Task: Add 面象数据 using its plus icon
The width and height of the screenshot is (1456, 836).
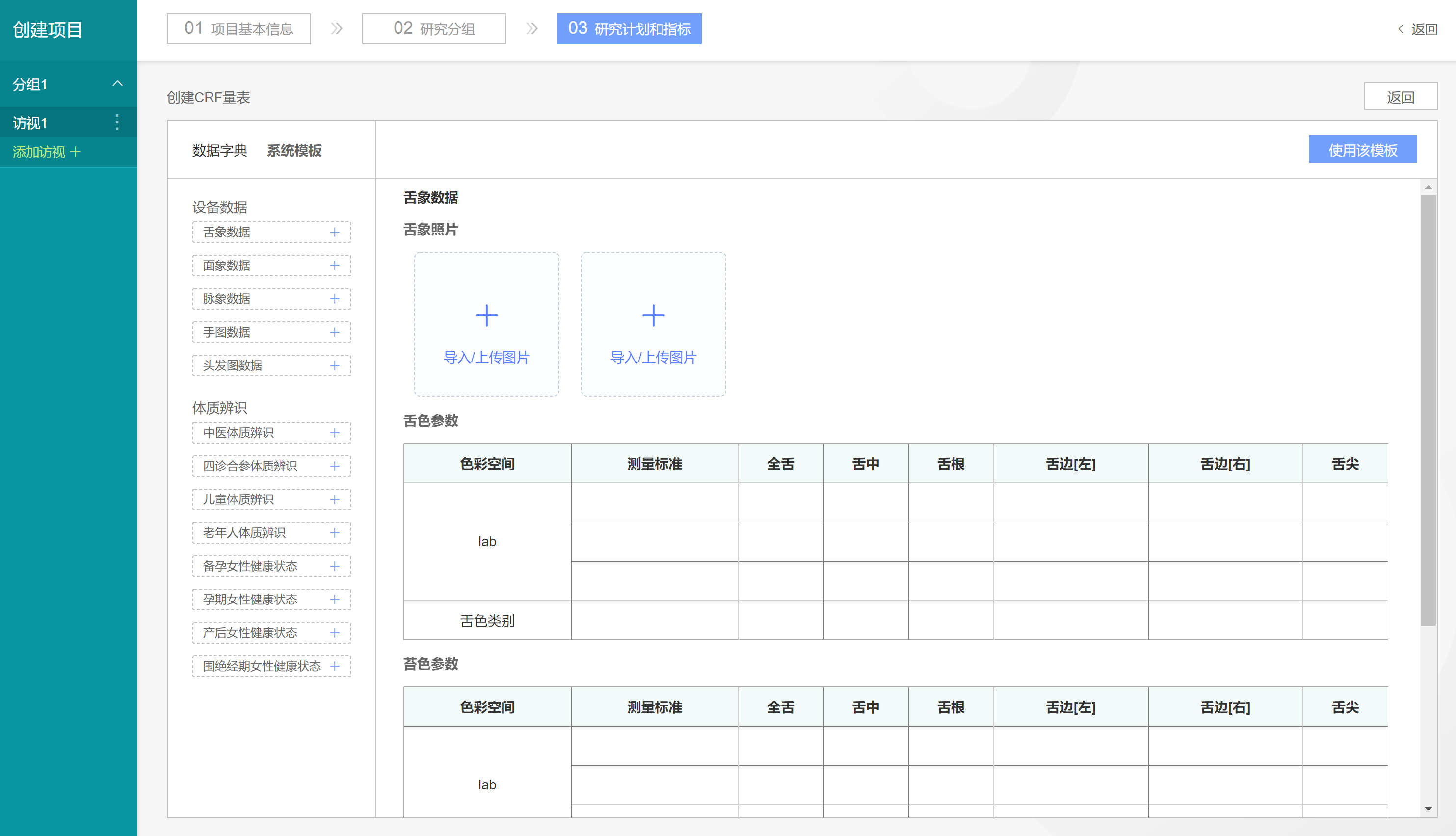Action: pyautogui.click(x=335, y=265)
